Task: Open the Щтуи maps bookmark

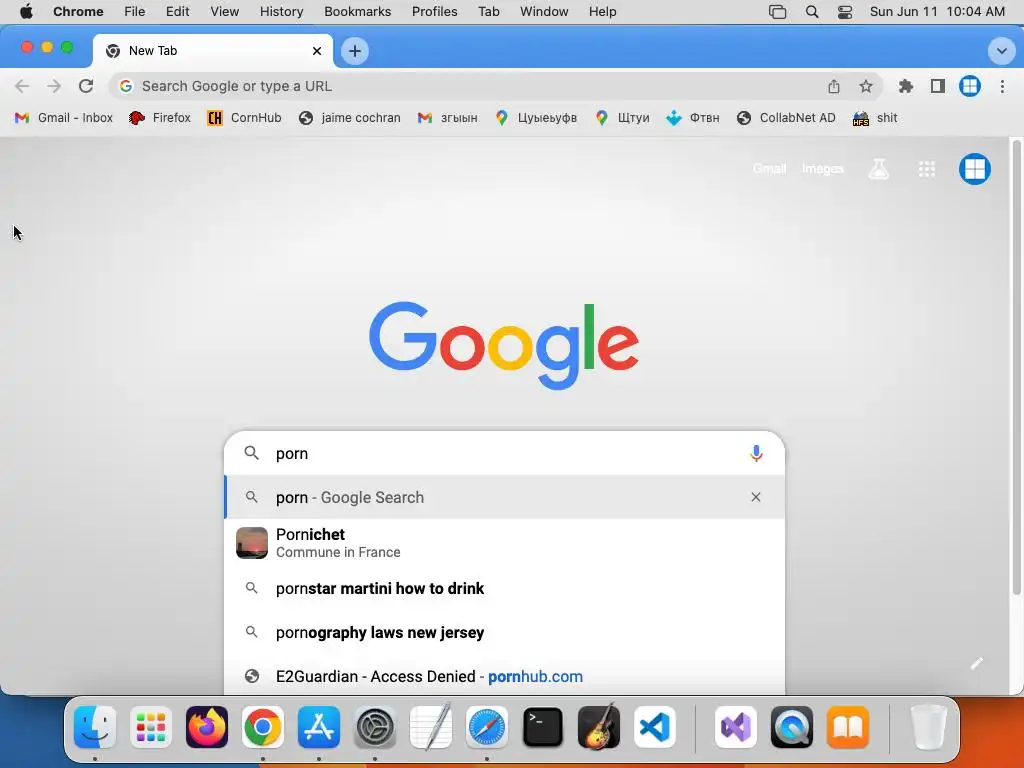Action: click(622, 118)
